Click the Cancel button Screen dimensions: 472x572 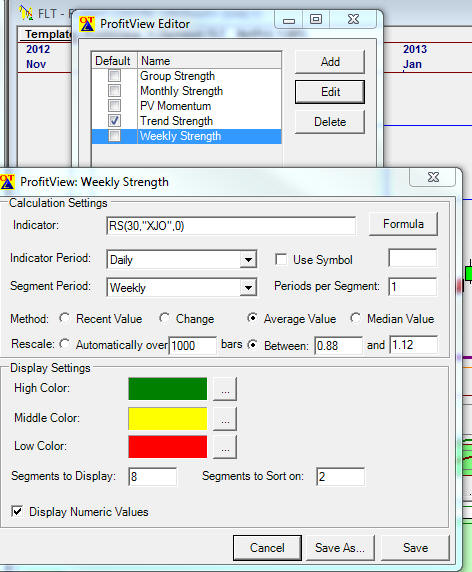[x=267, y=548]
